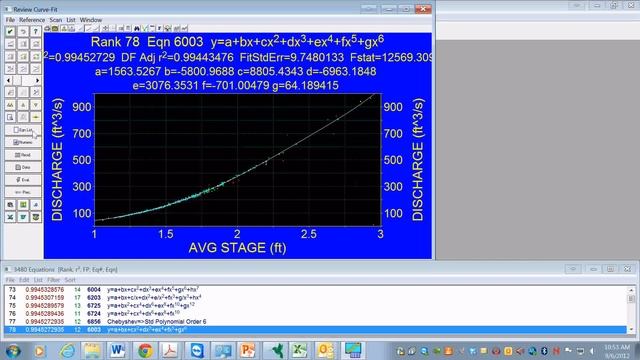640x360 pixels.
Task: Select rank 76 equation 6724 row
Action: click(x=315, y=313)
